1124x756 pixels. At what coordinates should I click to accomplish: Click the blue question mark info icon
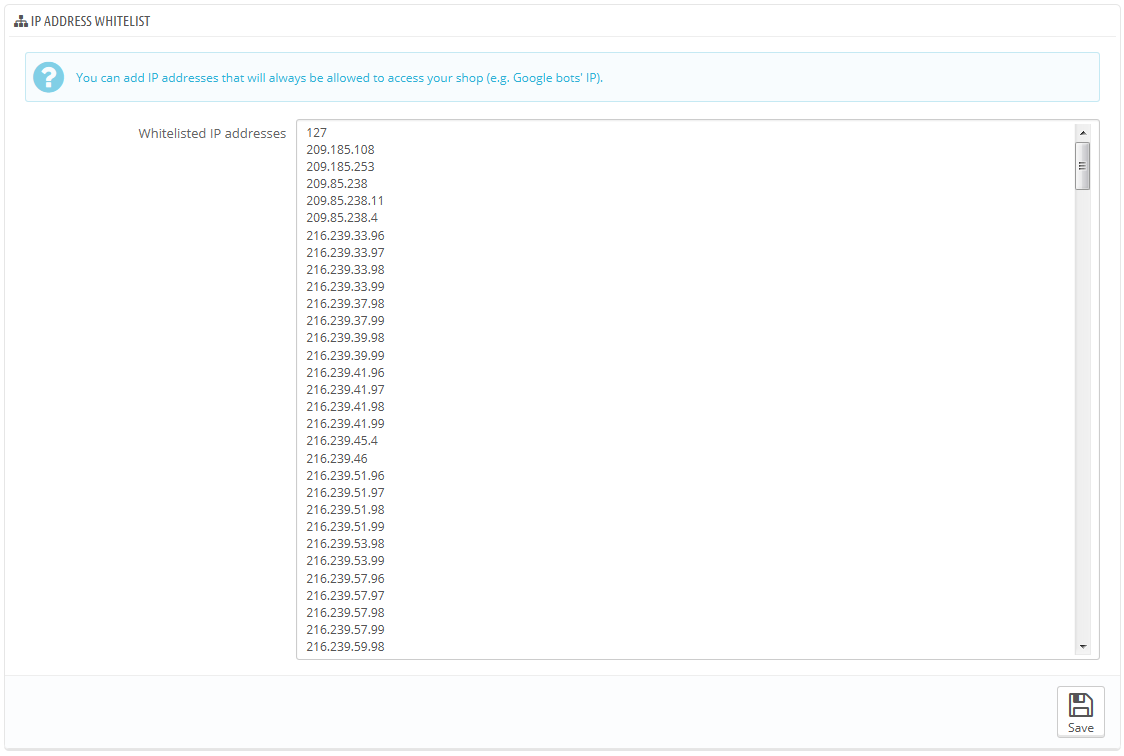click(x=49, y=77)
